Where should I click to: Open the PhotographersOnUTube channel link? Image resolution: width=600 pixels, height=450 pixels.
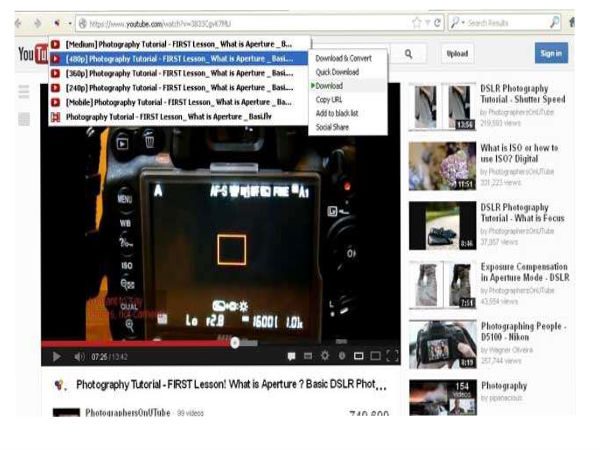click(x=128, y=412)
